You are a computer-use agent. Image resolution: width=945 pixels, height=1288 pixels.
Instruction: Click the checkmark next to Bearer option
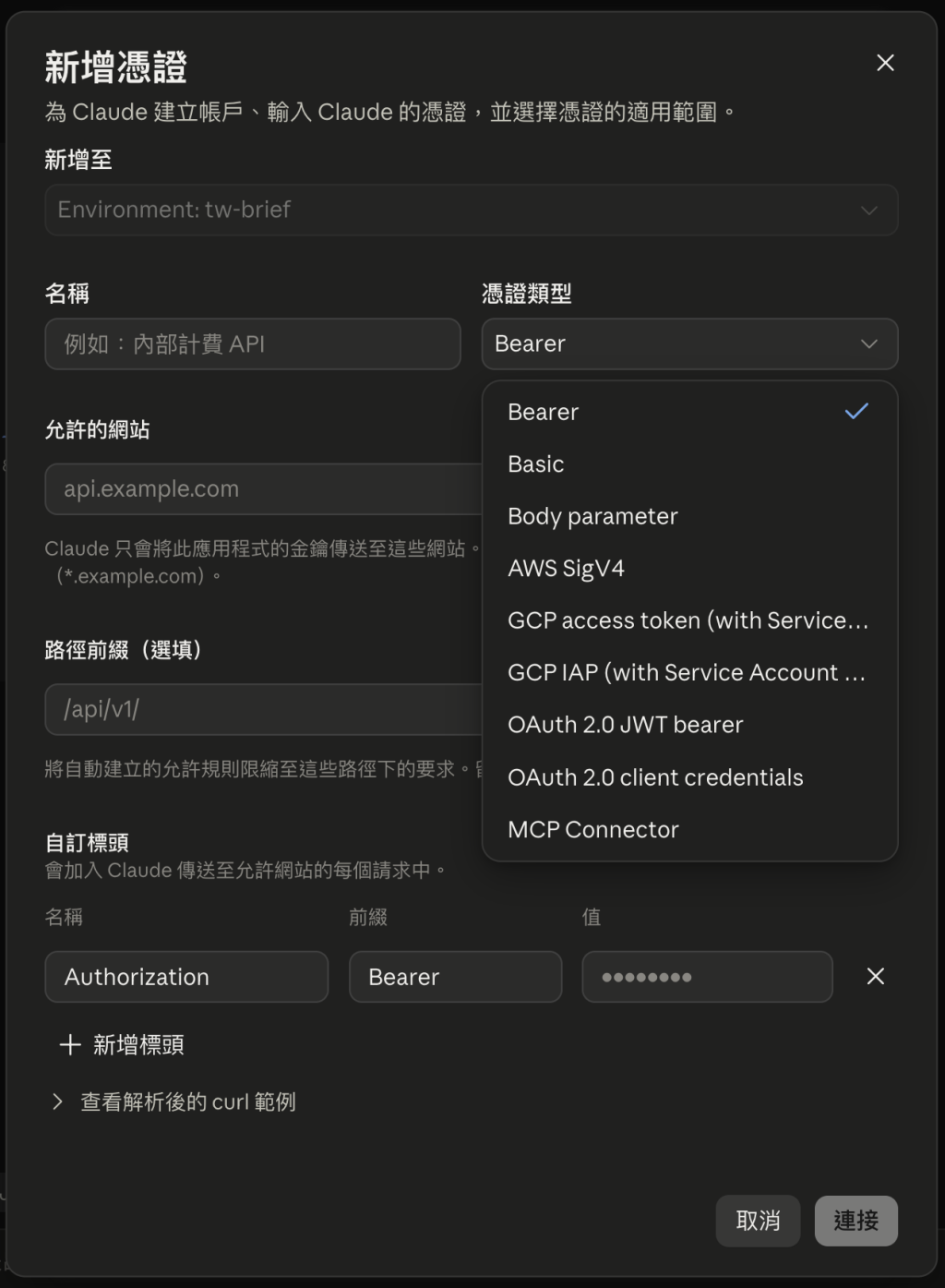click(x=856, y=412)
